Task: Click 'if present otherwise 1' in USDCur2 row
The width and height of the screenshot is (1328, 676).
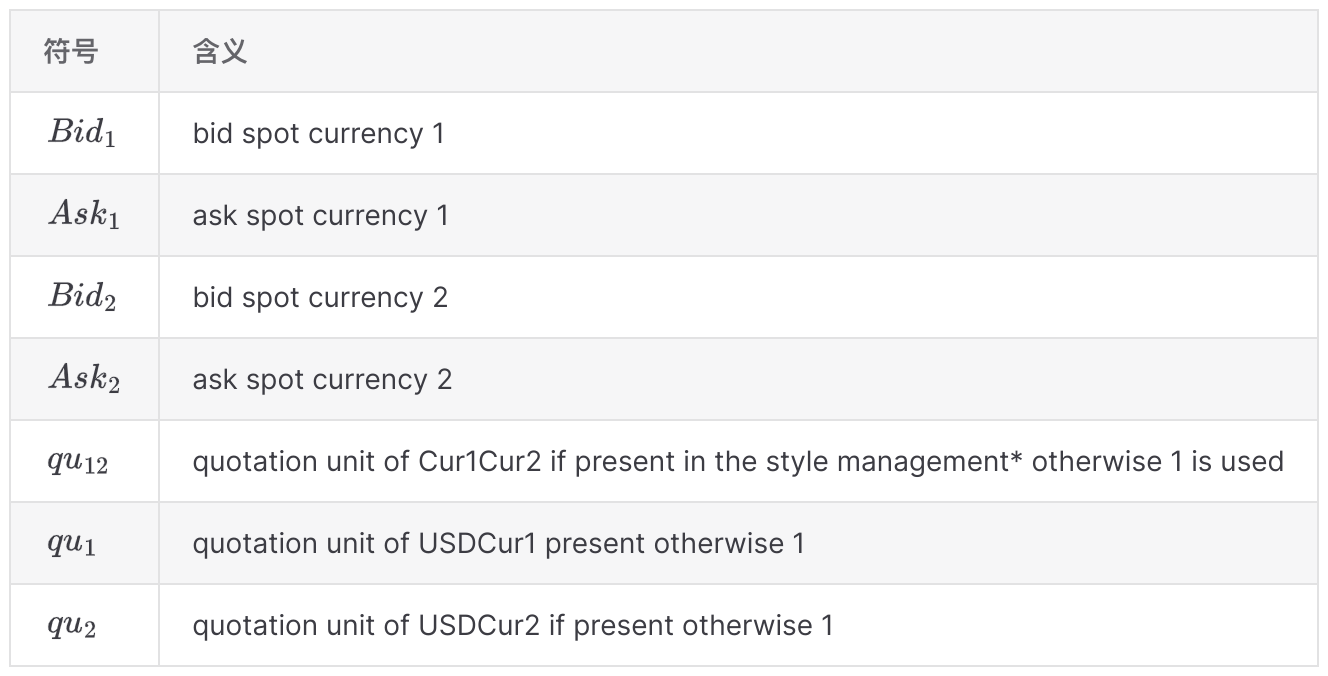Action: 690,626
